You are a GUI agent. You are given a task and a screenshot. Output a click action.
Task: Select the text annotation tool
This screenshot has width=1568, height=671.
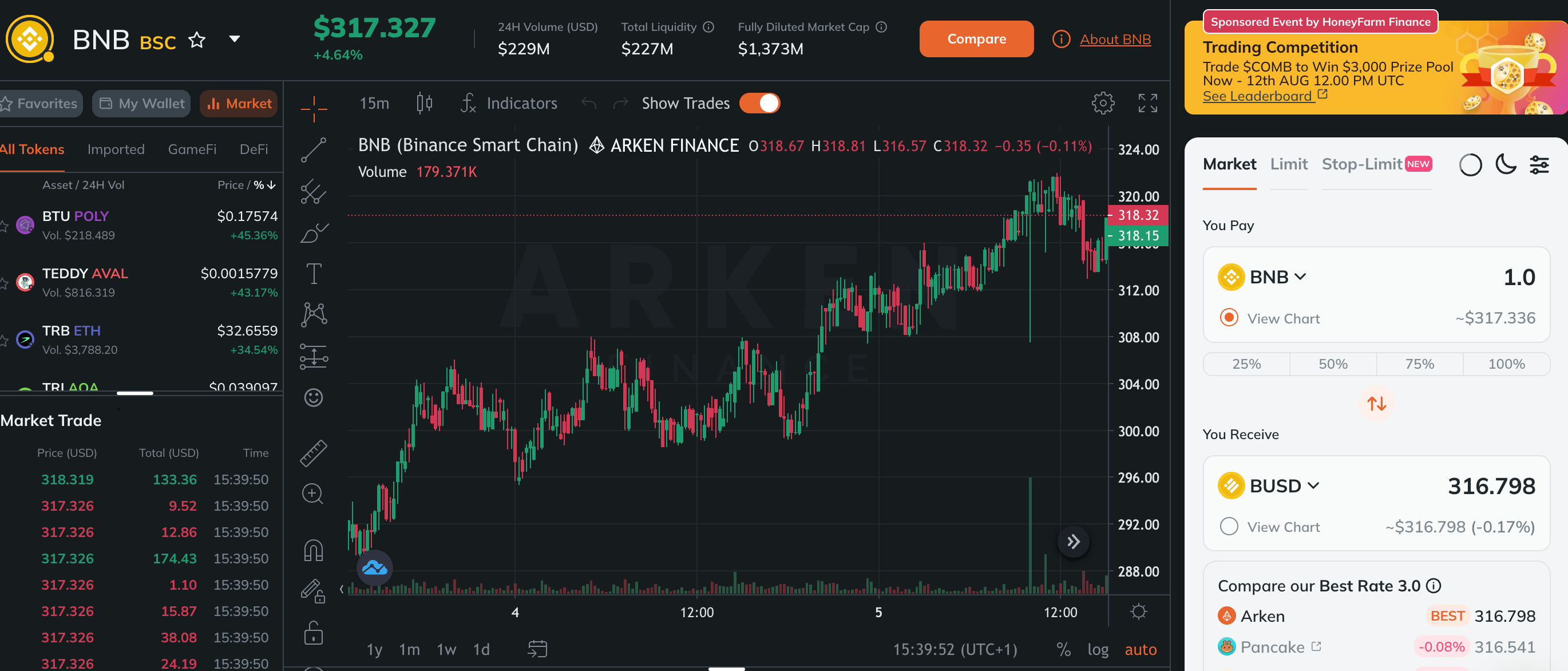coord(314,274)
